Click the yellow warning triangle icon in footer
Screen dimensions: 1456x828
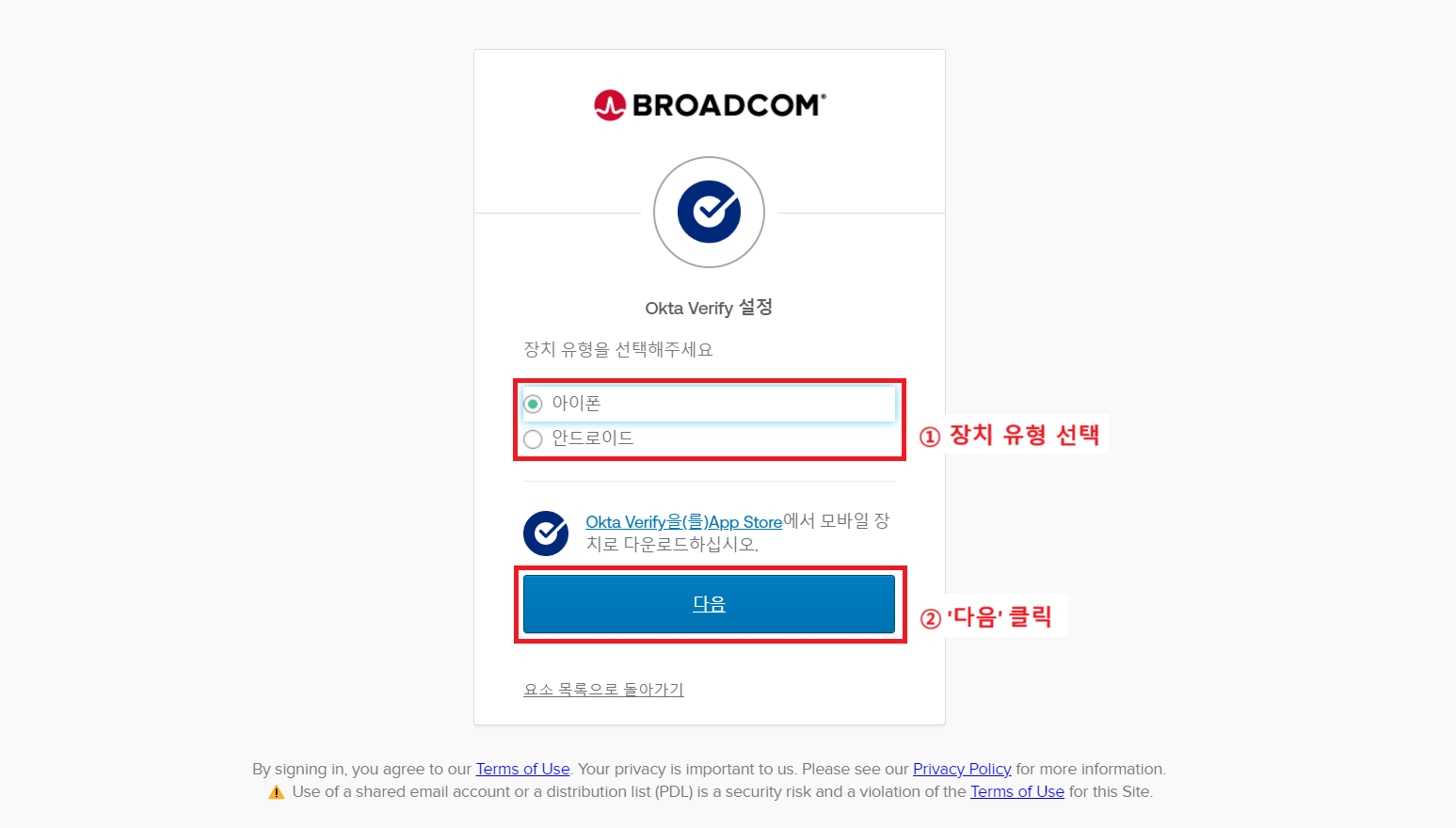tap(276, 792)
